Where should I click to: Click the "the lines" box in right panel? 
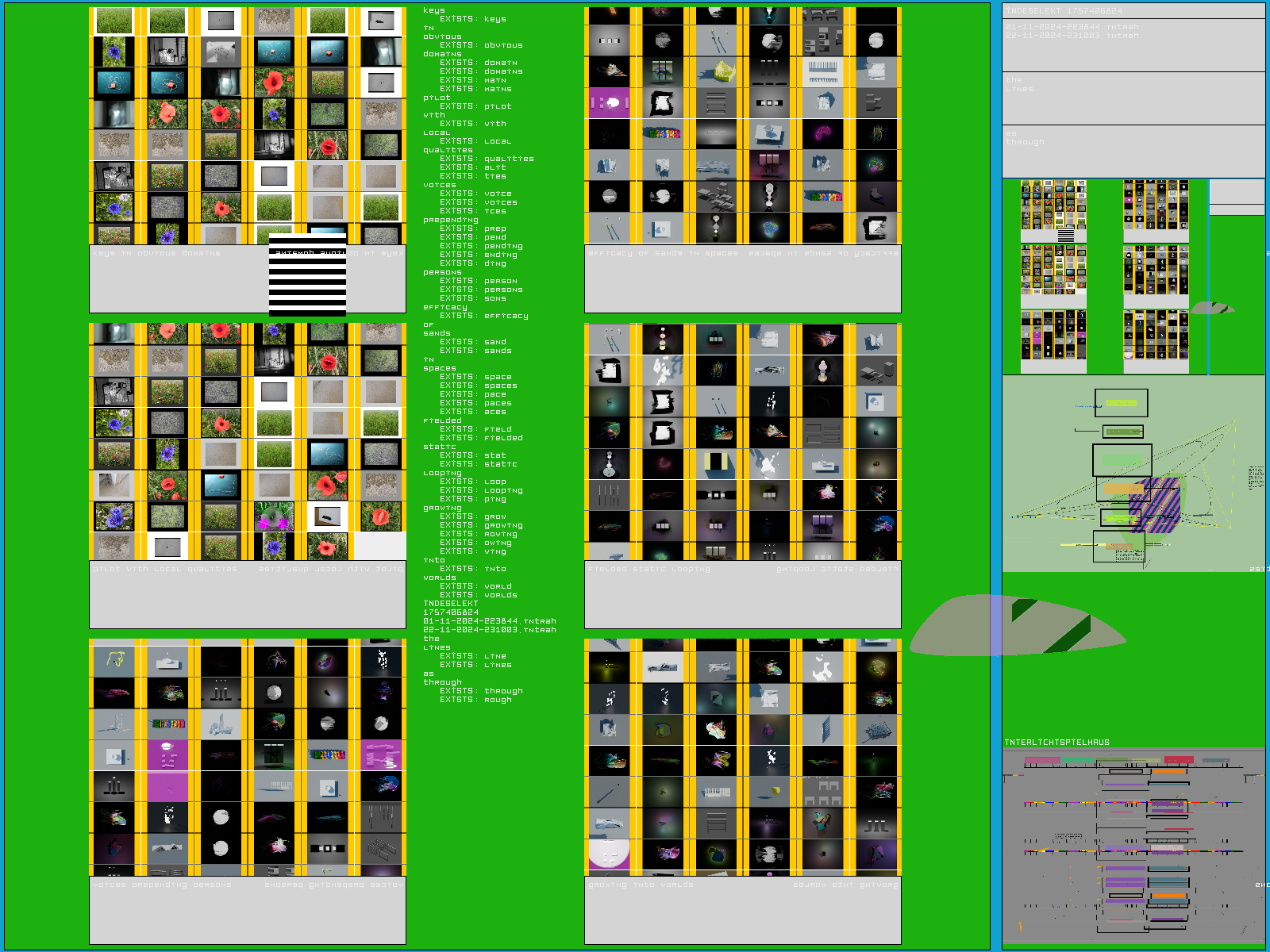1133,98
